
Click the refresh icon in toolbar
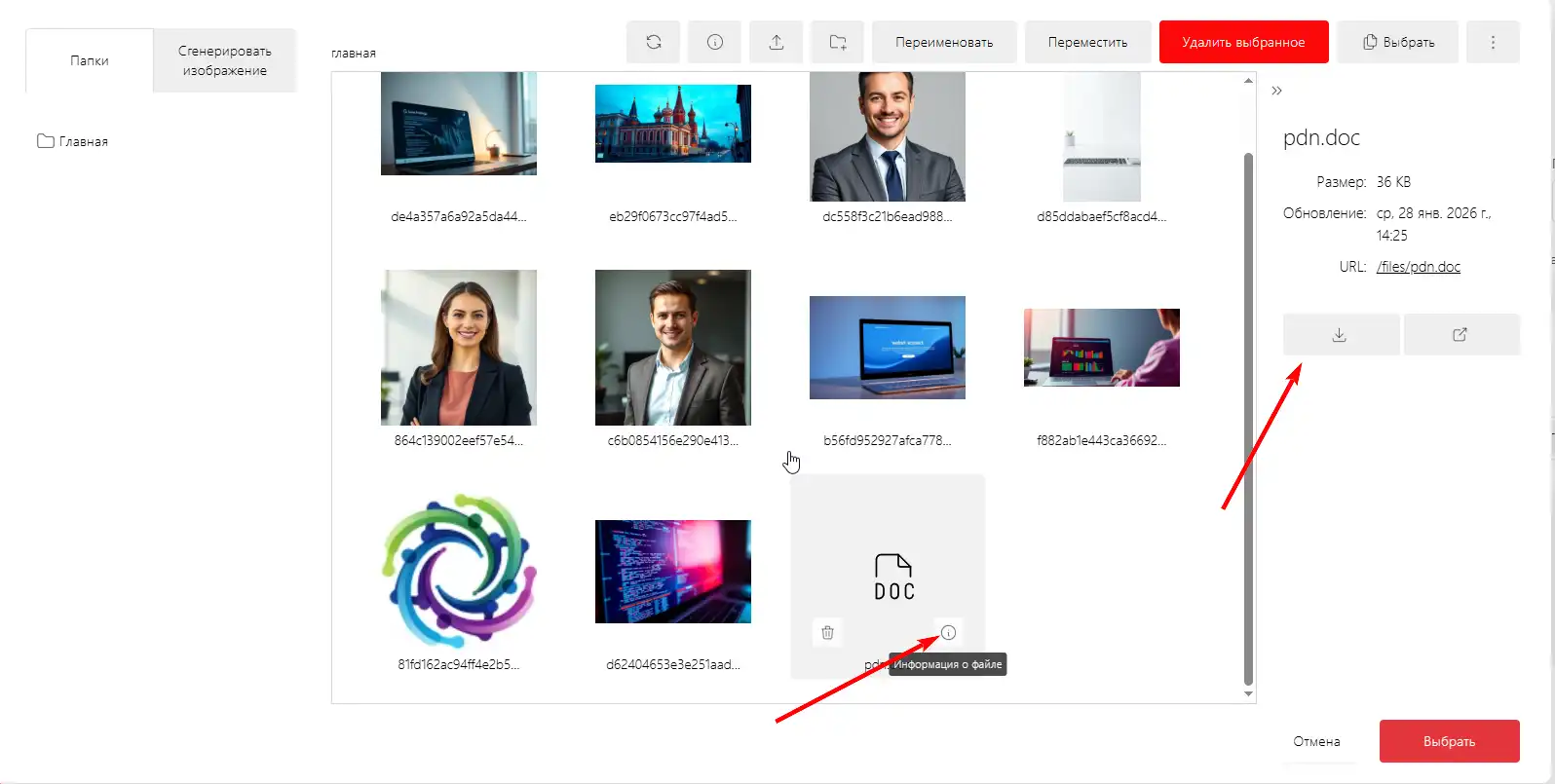pyautogui.click(x=654, y=42)
